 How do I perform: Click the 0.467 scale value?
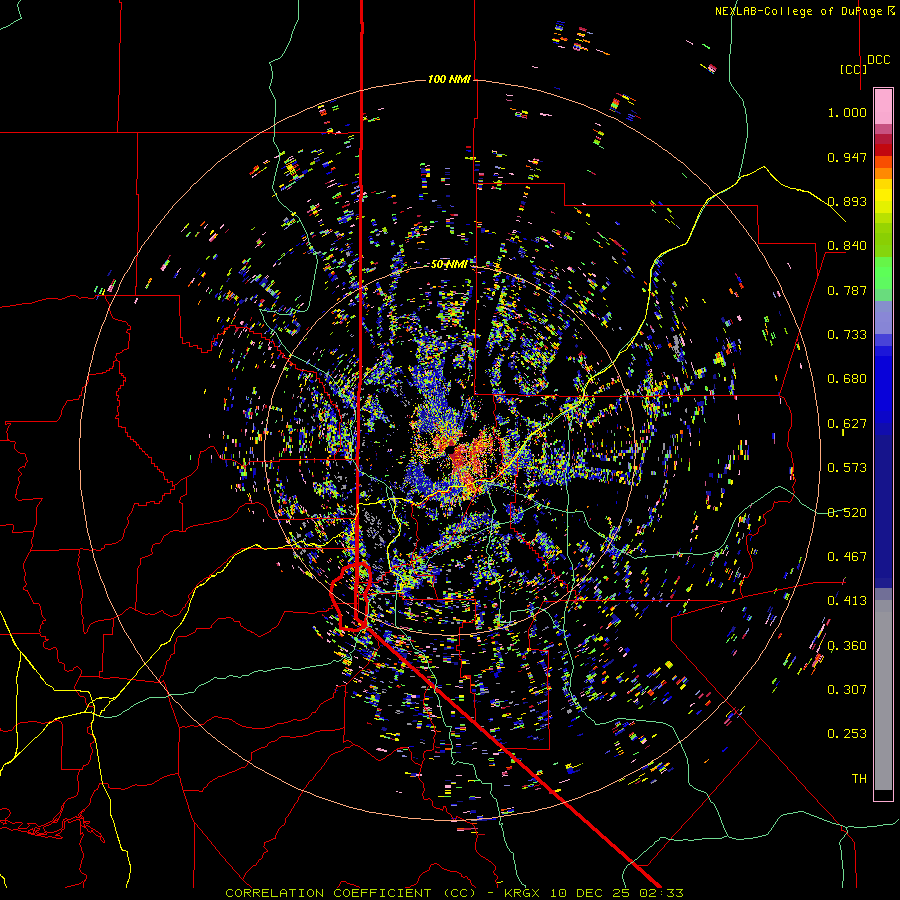click(x=847, y=557)
